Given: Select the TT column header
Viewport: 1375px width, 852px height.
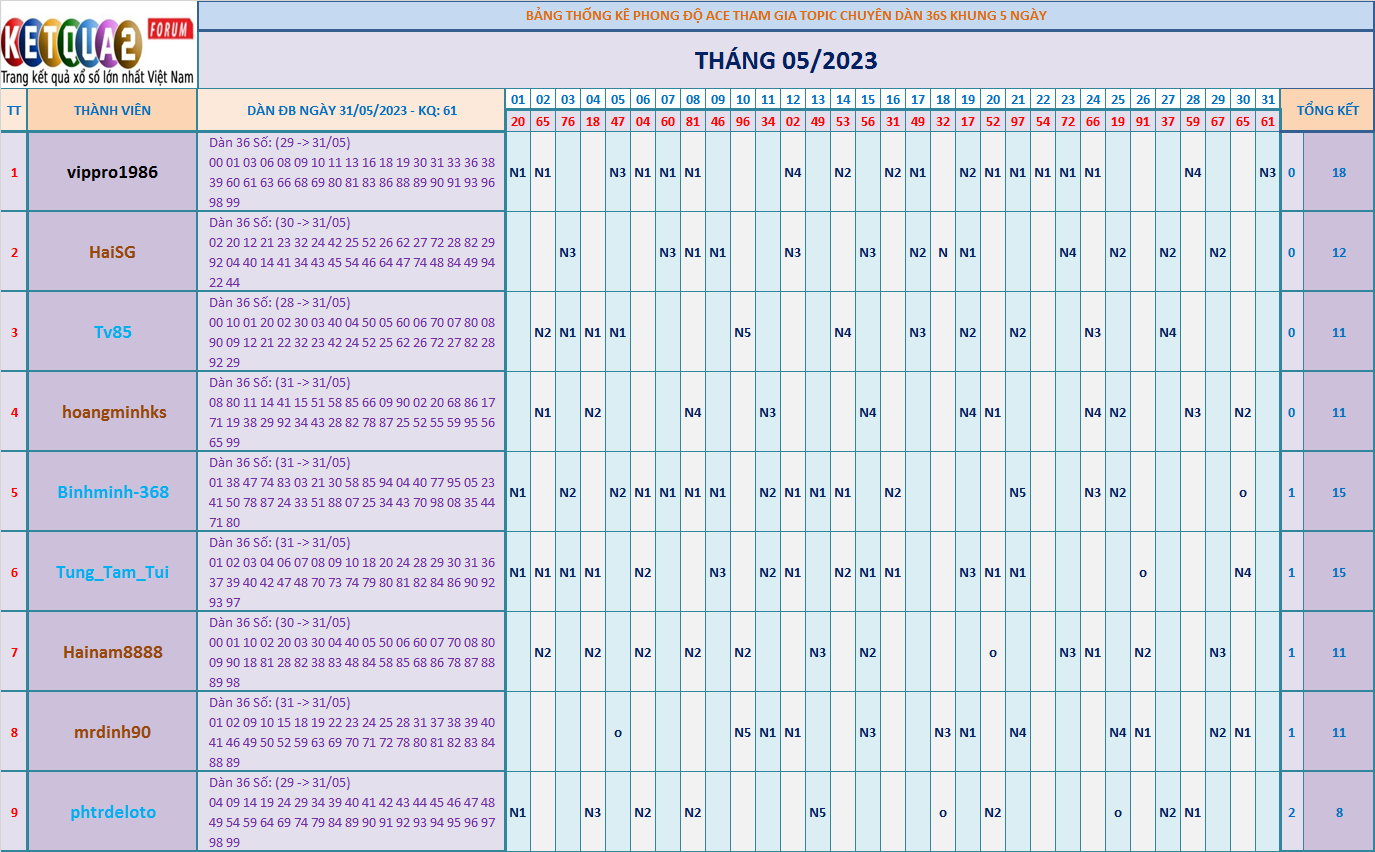Looking at the screenshot, I should [x=14, y=110].
